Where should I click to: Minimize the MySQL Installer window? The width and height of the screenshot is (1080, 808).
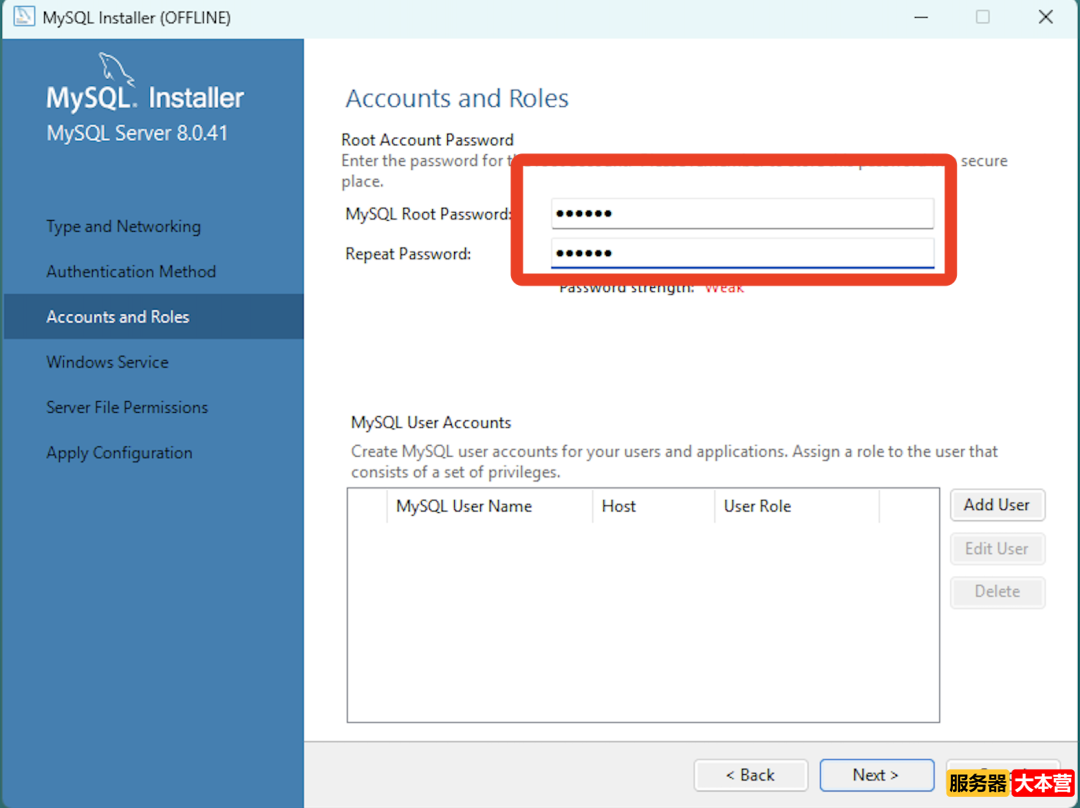(x=921, y=17)
